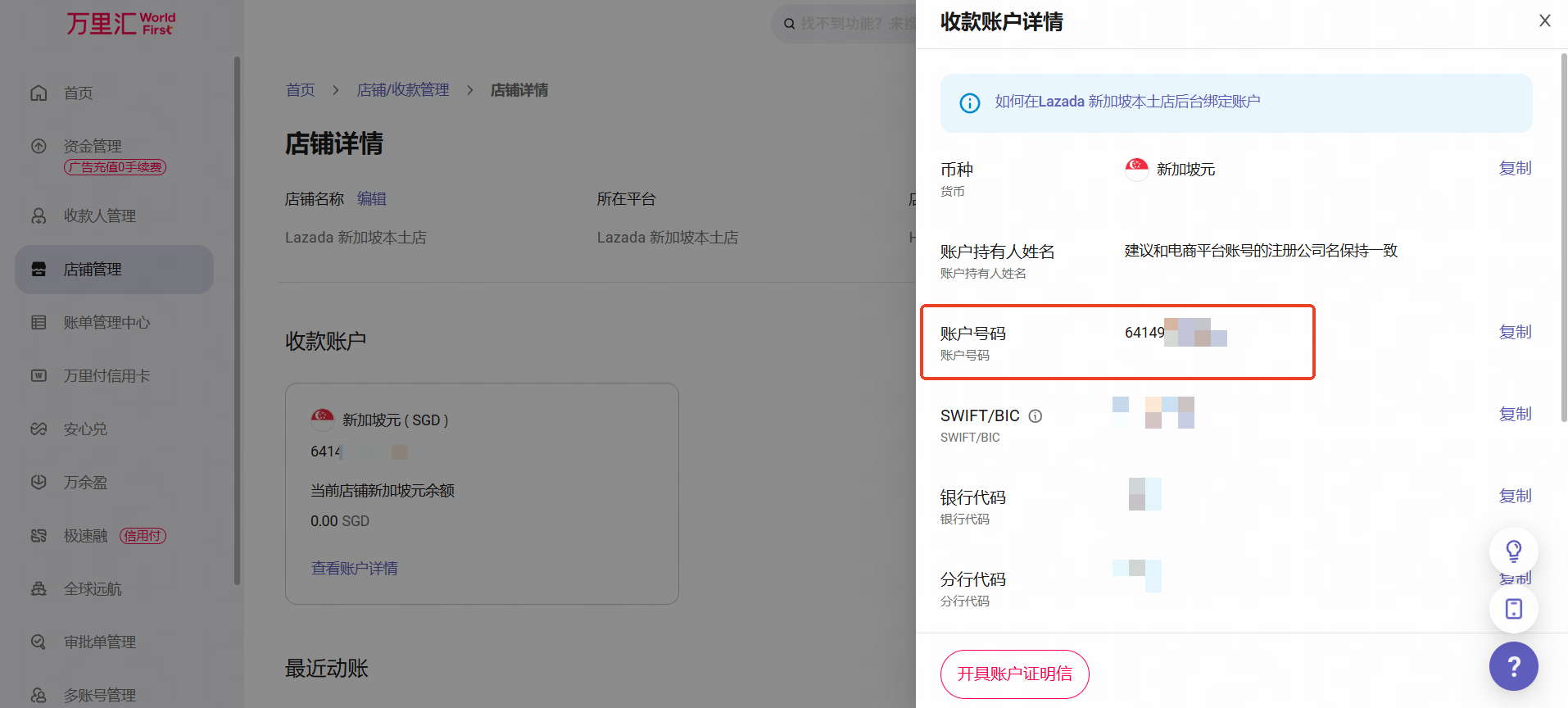Image resolution: width=1568 pixels, height=708 pixels.
Task: Click the list icon beside 账单管理中心
Action: [x=39, y=323]
